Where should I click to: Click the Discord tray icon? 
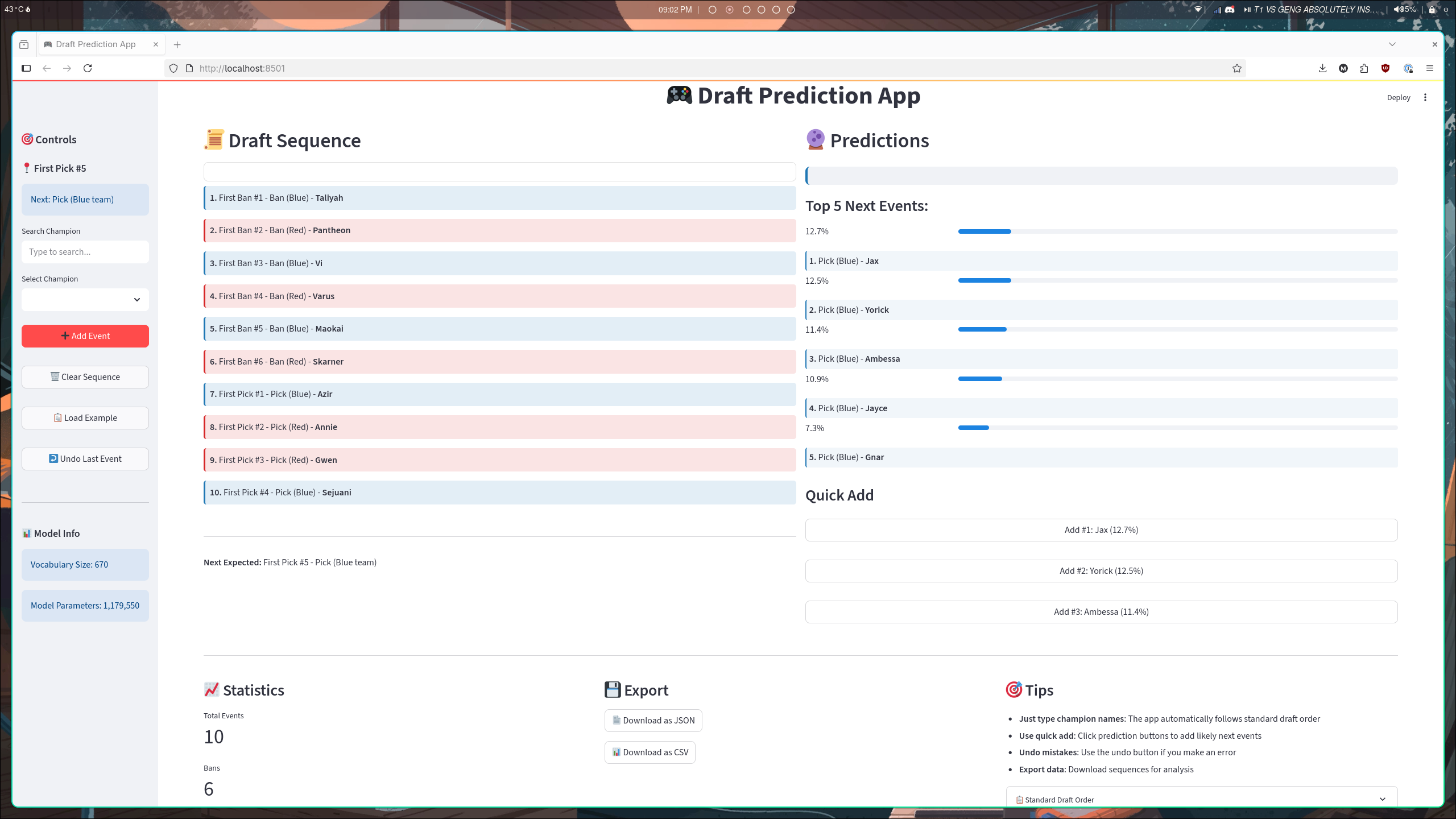[x=1230, y=10]
